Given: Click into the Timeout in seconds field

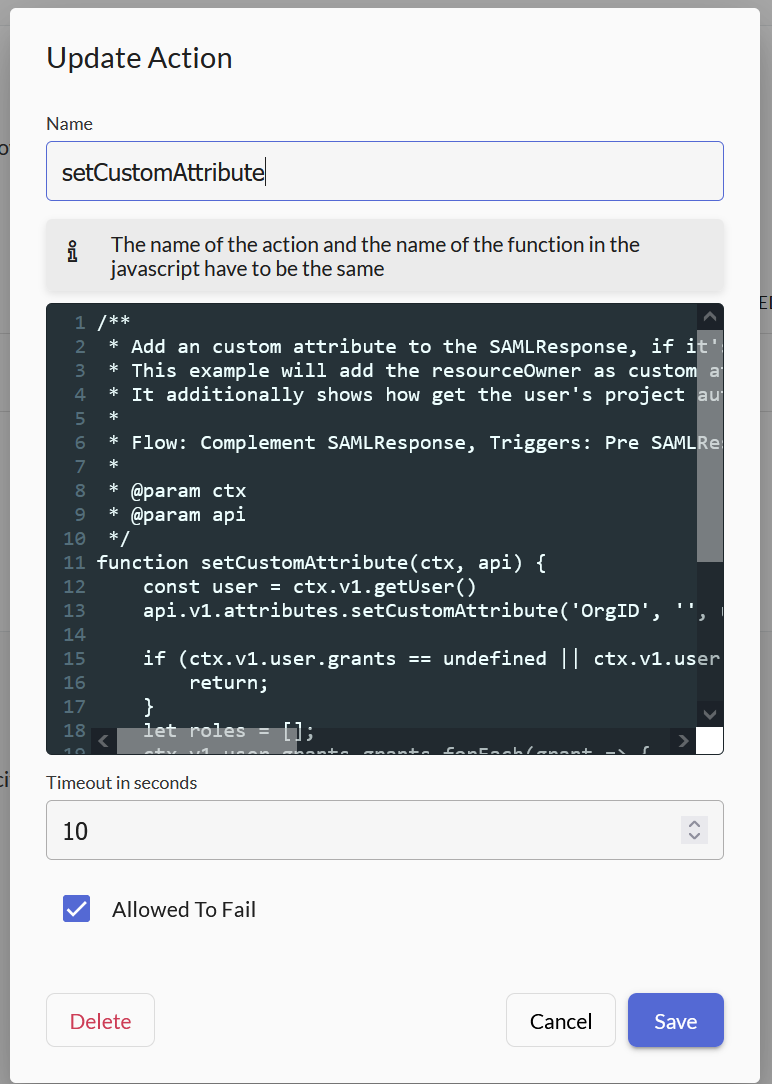Looking at the screenshot, I should click(x=360, y=830).
